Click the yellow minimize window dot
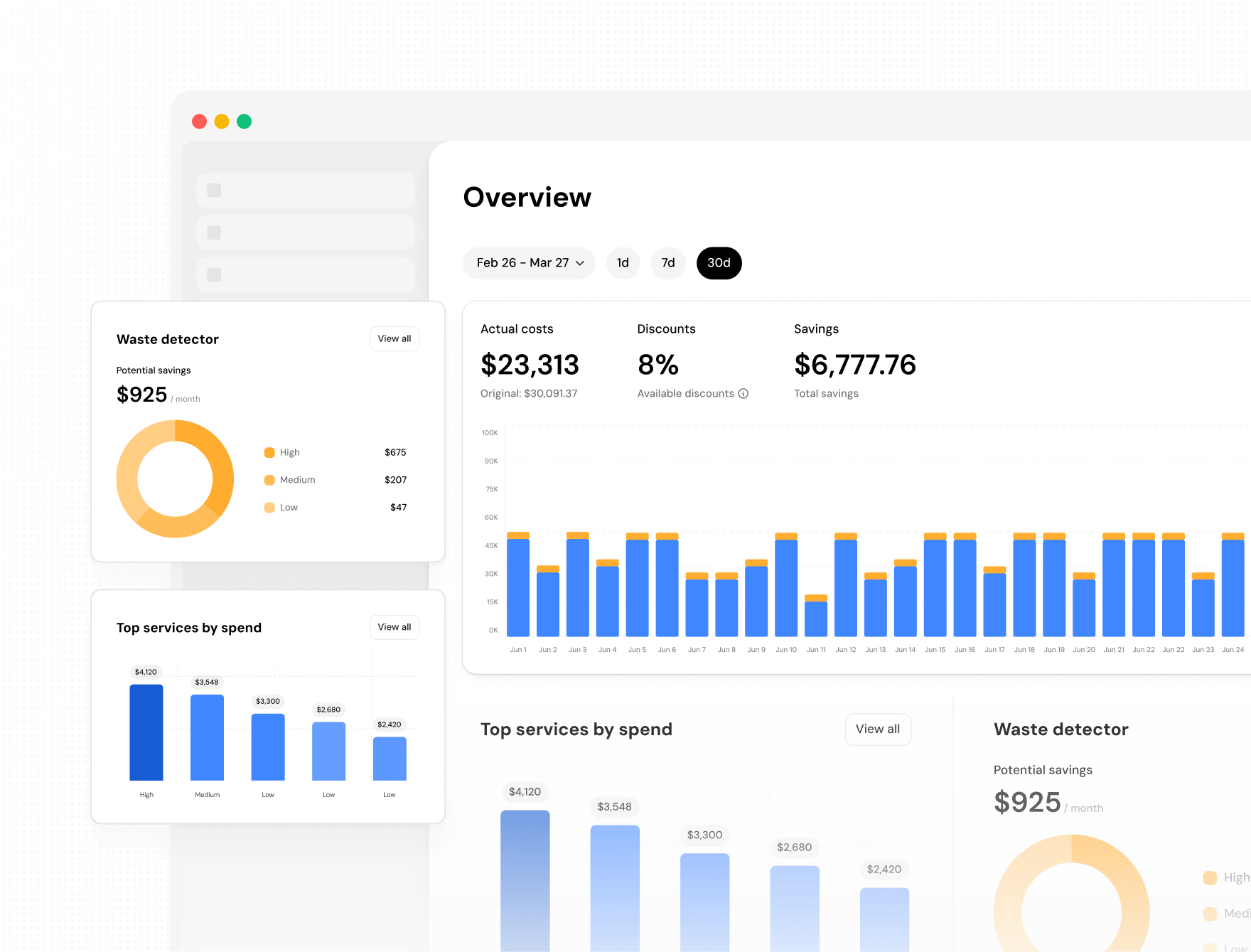The width and height of the screenshot is (1251, 952). (222, 122)
